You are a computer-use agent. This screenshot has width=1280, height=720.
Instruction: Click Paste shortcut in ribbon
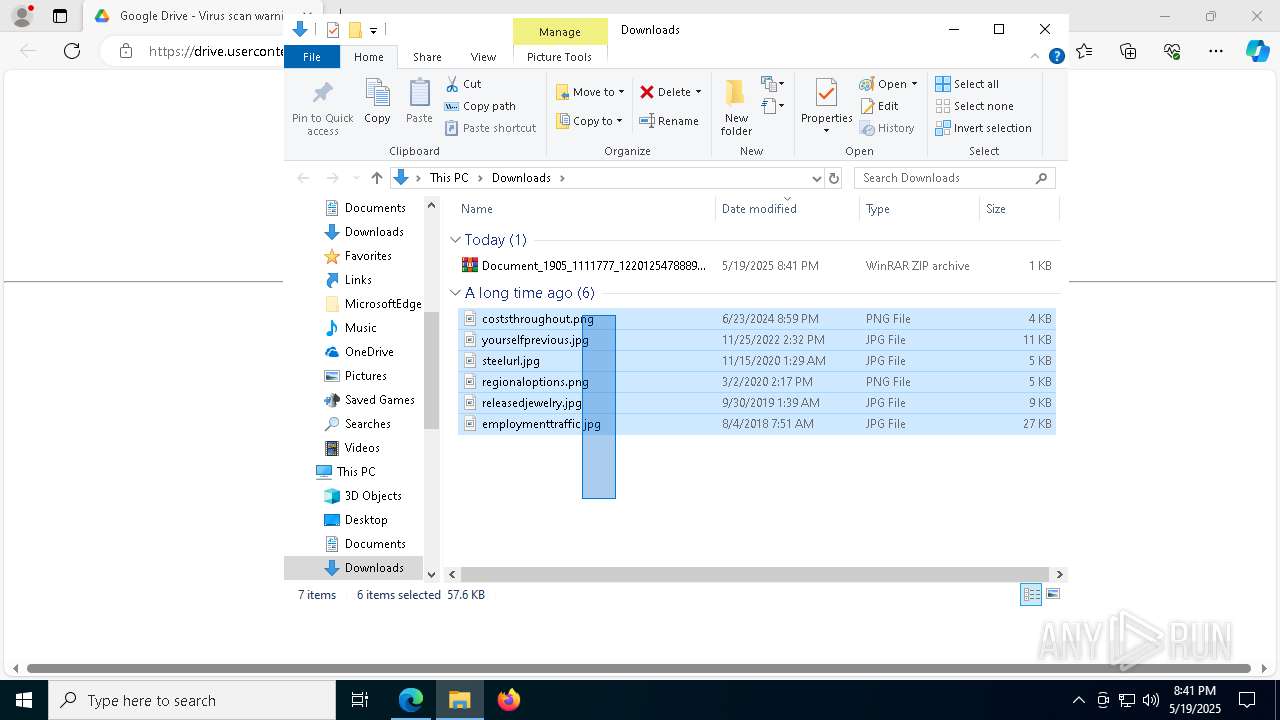(x=490, y=128)
